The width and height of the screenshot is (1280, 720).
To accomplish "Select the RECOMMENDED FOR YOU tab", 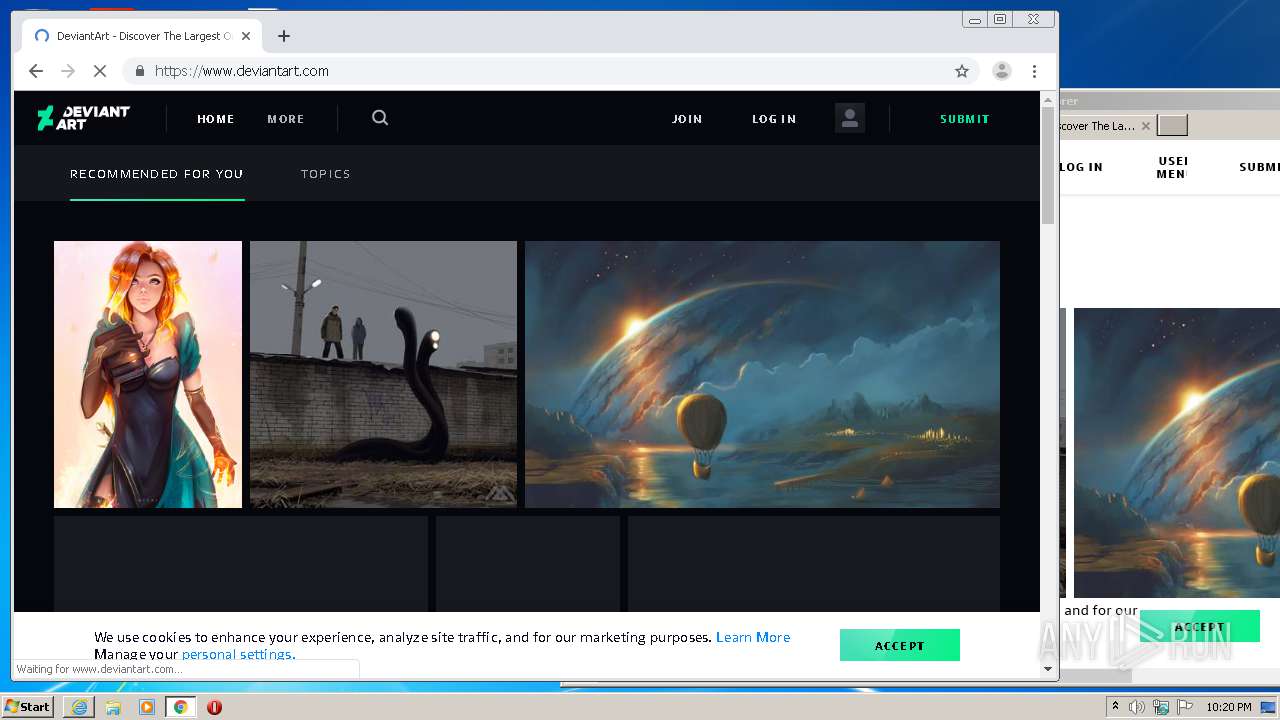I will coord(157,174).
